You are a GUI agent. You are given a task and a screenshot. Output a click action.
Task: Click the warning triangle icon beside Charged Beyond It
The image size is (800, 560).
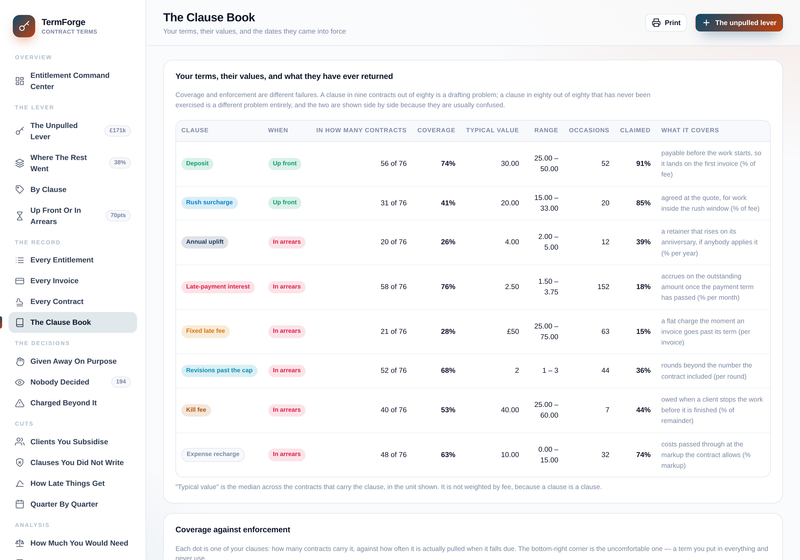pos(19,403)
